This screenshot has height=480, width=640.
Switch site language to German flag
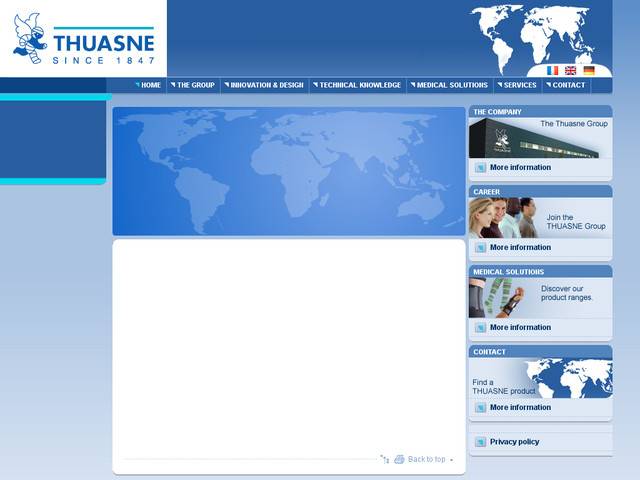point(589,71)
